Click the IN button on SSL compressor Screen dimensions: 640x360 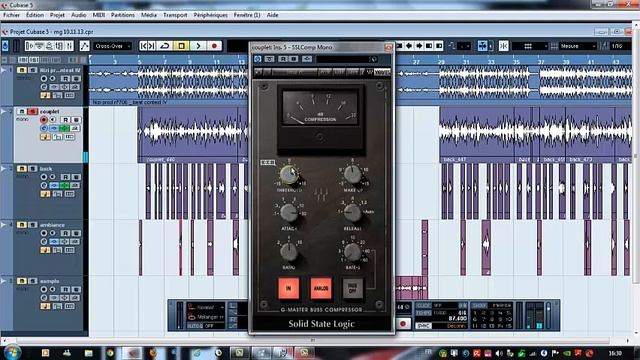pos(289,288)
